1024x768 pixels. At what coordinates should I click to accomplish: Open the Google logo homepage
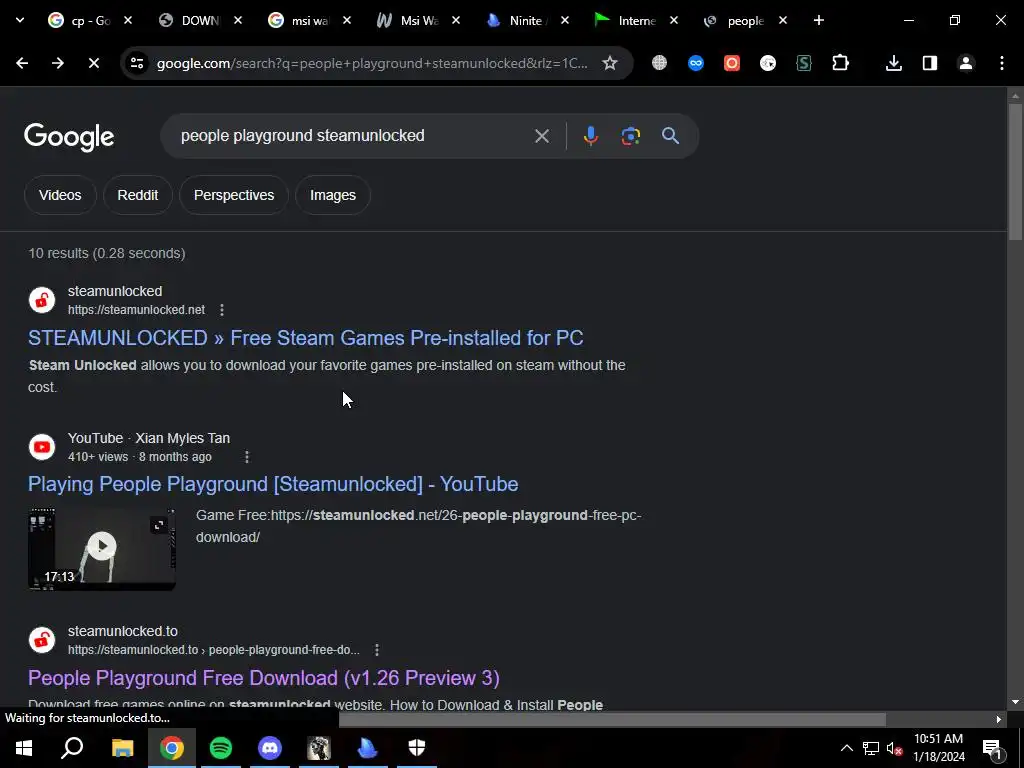(69, 137)
